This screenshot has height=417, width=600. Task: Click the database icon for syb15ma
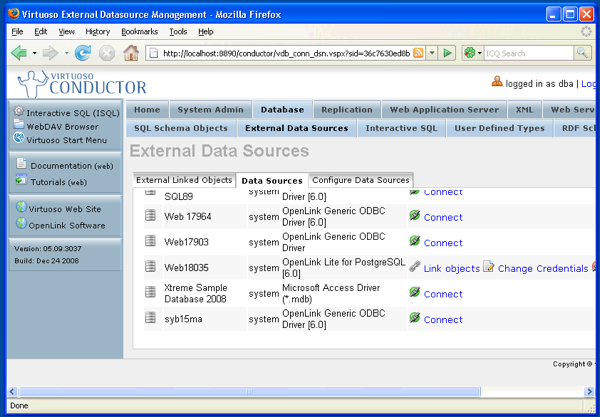(150, 318)
